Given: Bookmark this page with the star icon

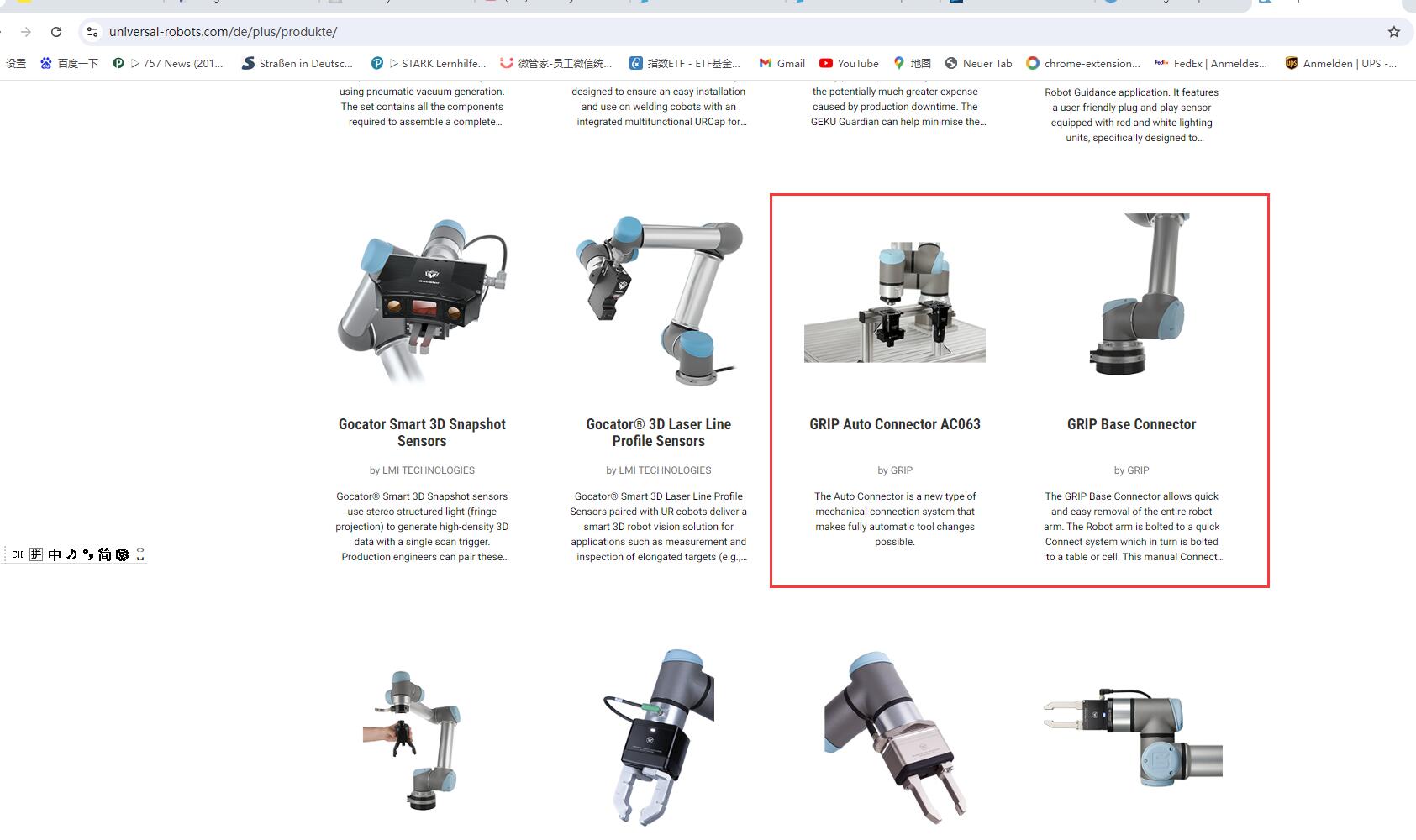Looking at the screenshot, I should (1394, 32).
